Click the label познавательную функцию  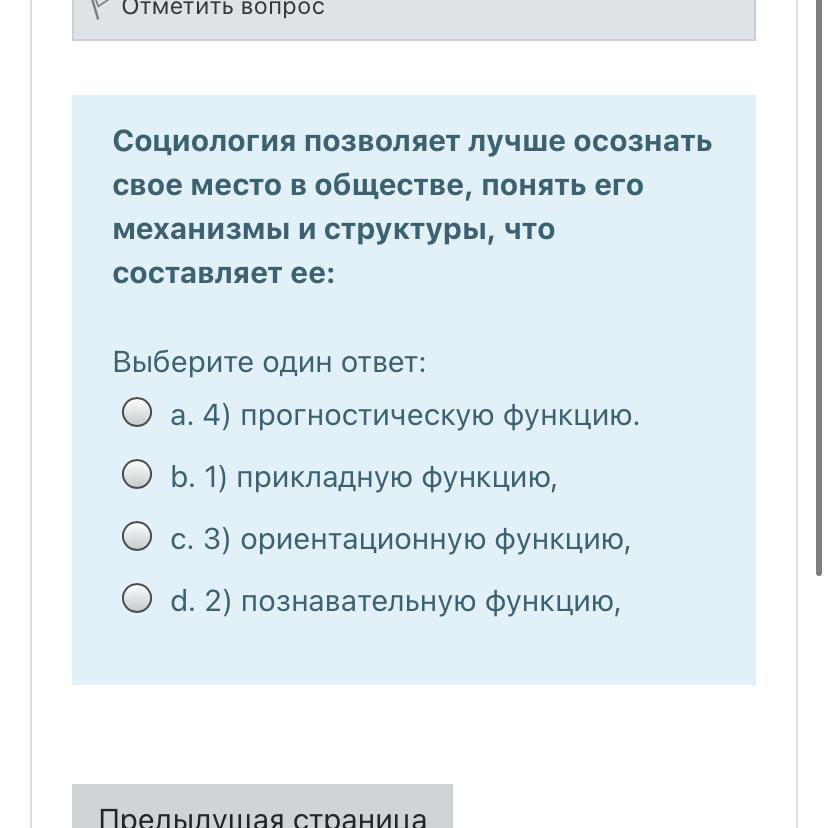(x=431, y=602)
